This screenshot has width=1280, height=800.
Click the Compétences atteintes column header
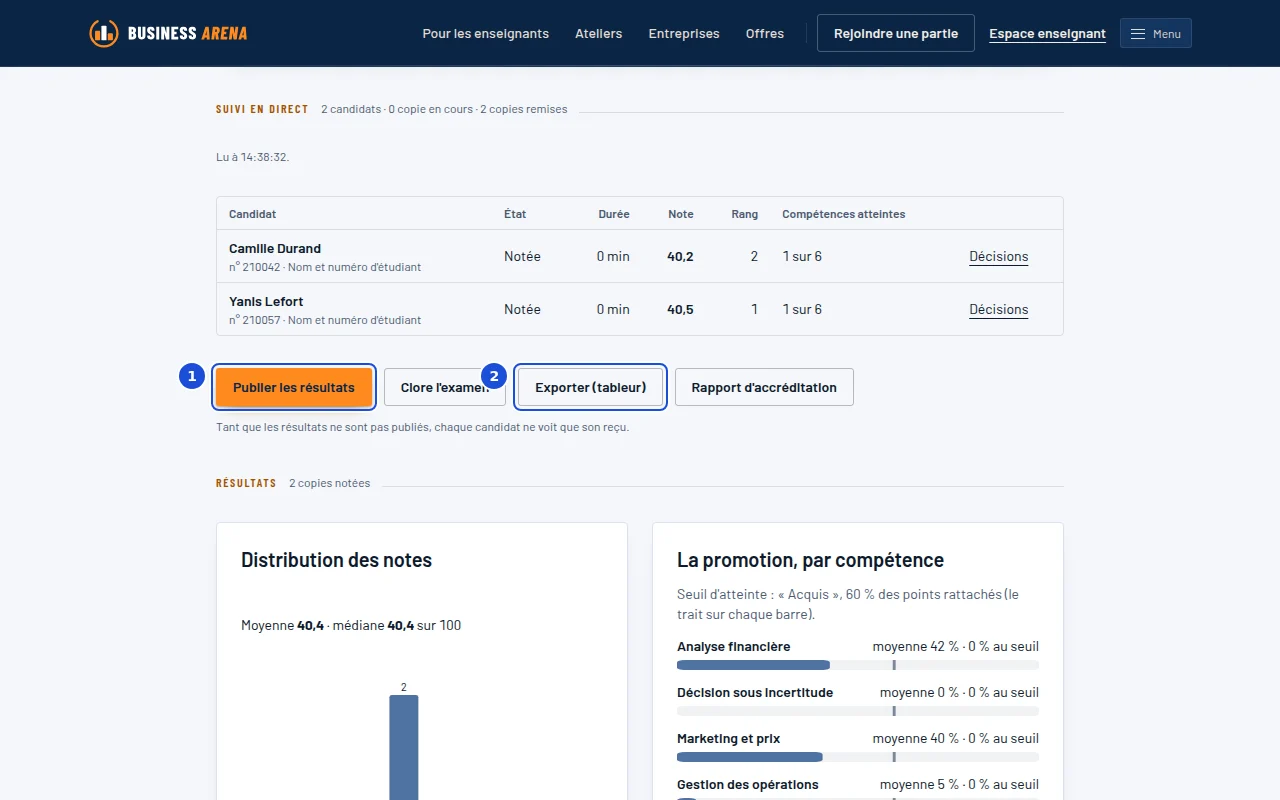[x=844, y=214]
